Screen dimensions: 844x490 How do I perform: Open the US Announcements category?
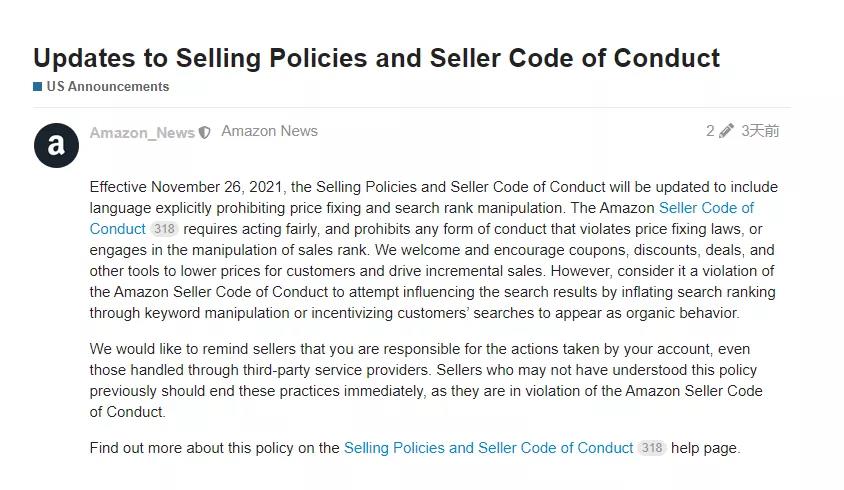tap(108, 87)
